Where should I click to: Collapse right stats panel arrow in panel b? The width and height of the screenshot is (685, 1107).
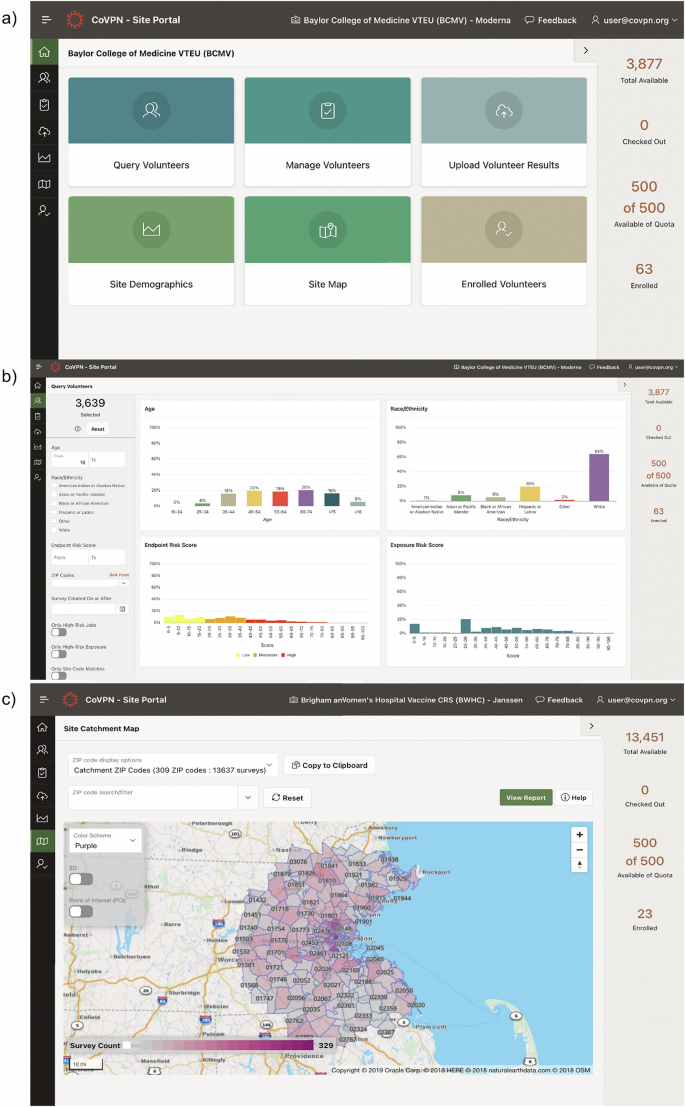click(624, 385)
